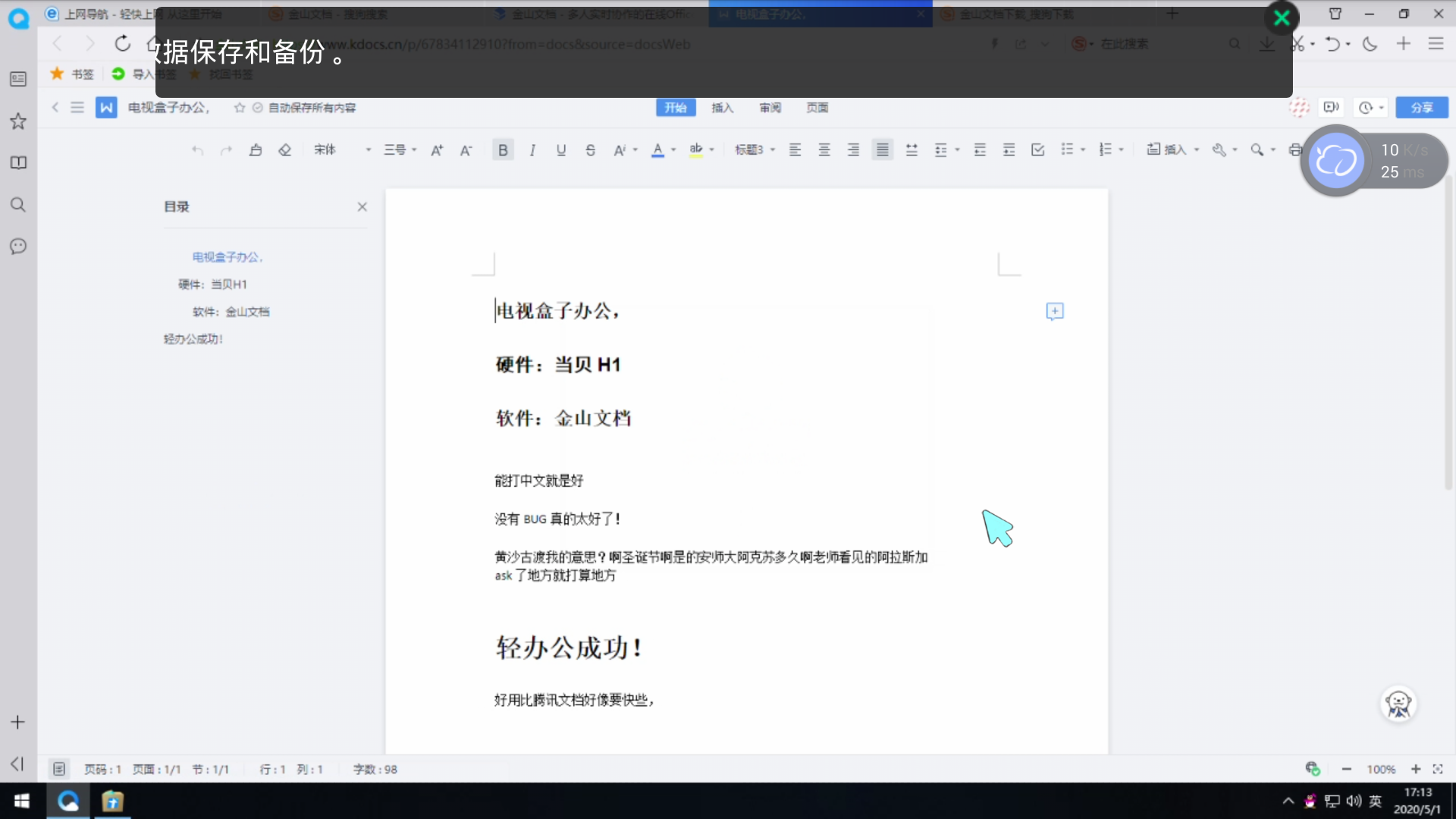This screenshot has height=819, width=1456.
Task: Open browser sidebar search icon
Action: coord(18,205)
